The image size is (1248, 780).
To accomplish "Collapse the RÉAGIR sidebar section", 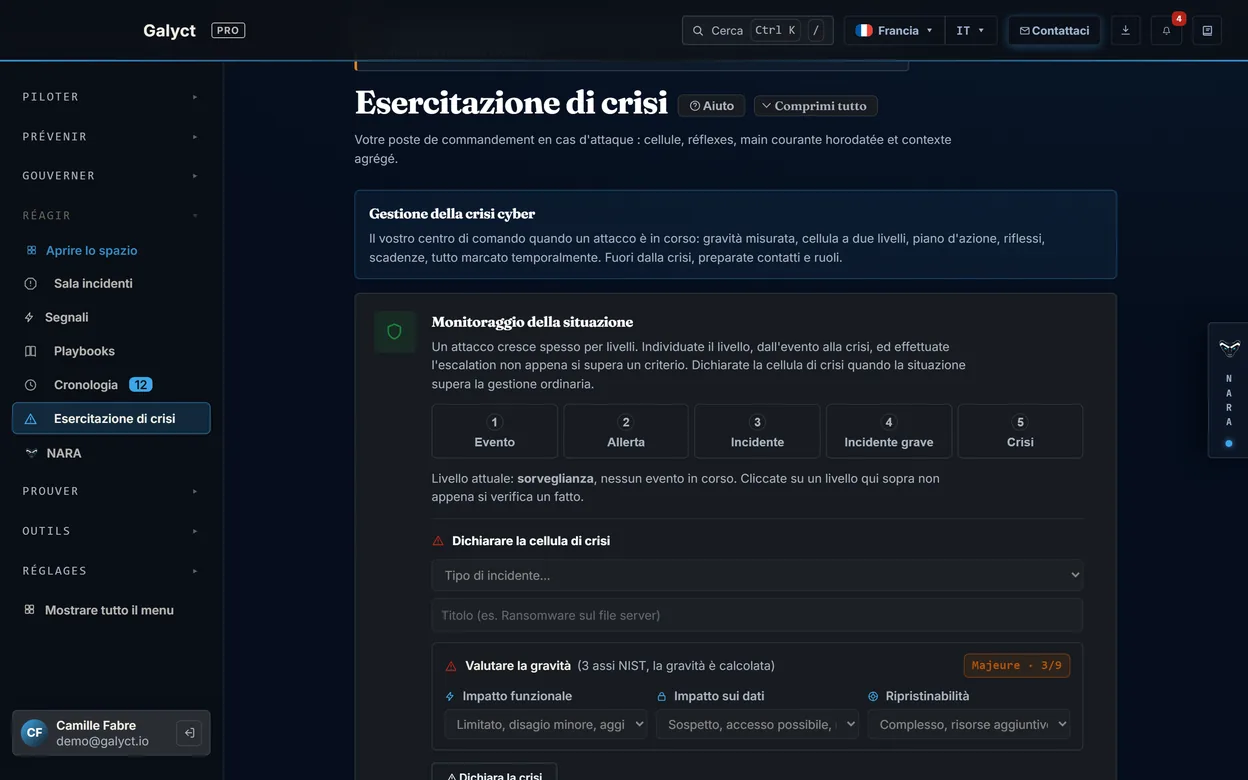I will pos(110,215).
